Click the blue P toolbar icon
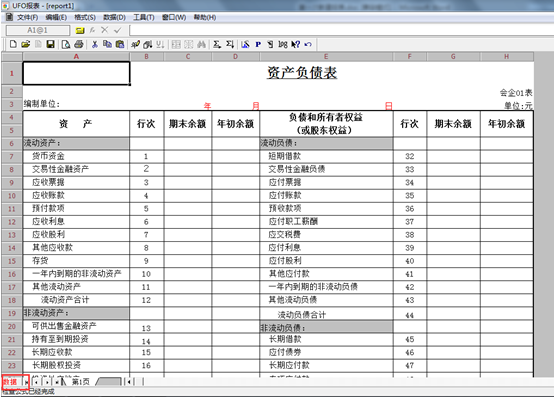The width and height of the screenshot is (554, 398). (x=258, y=44)
